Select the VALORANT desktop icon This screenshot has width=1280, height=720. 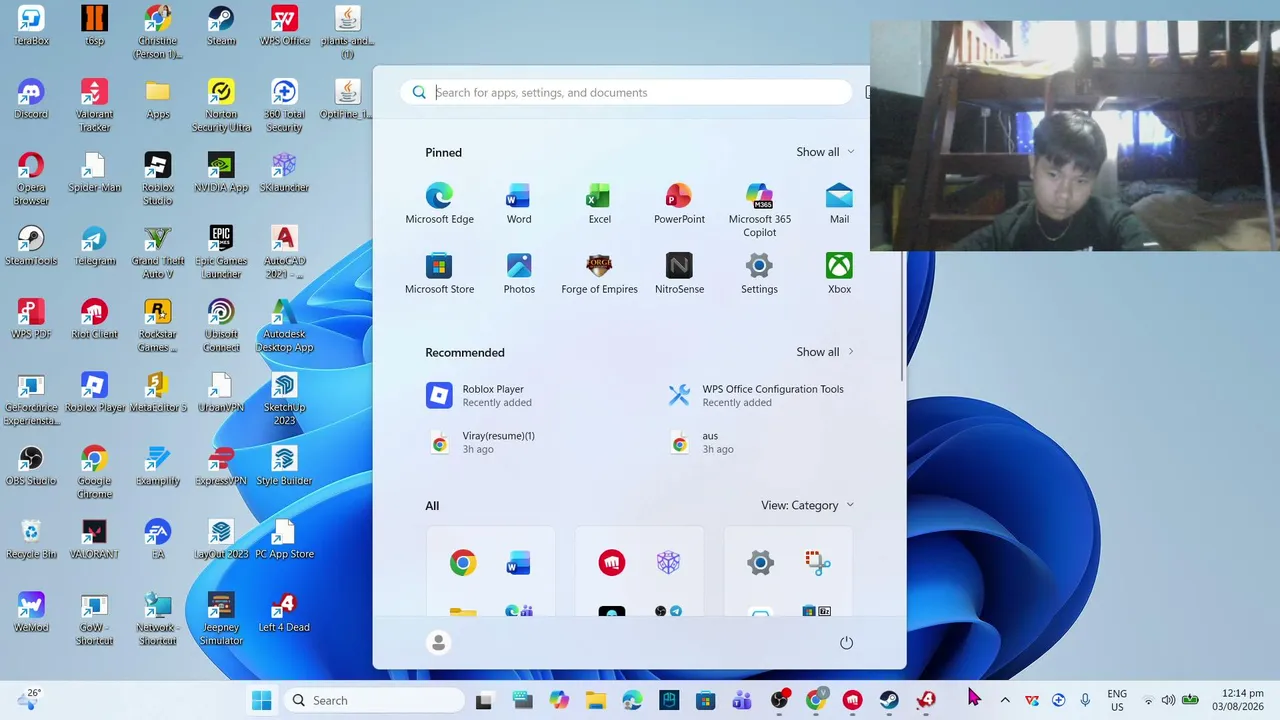(x=95, y=539)
